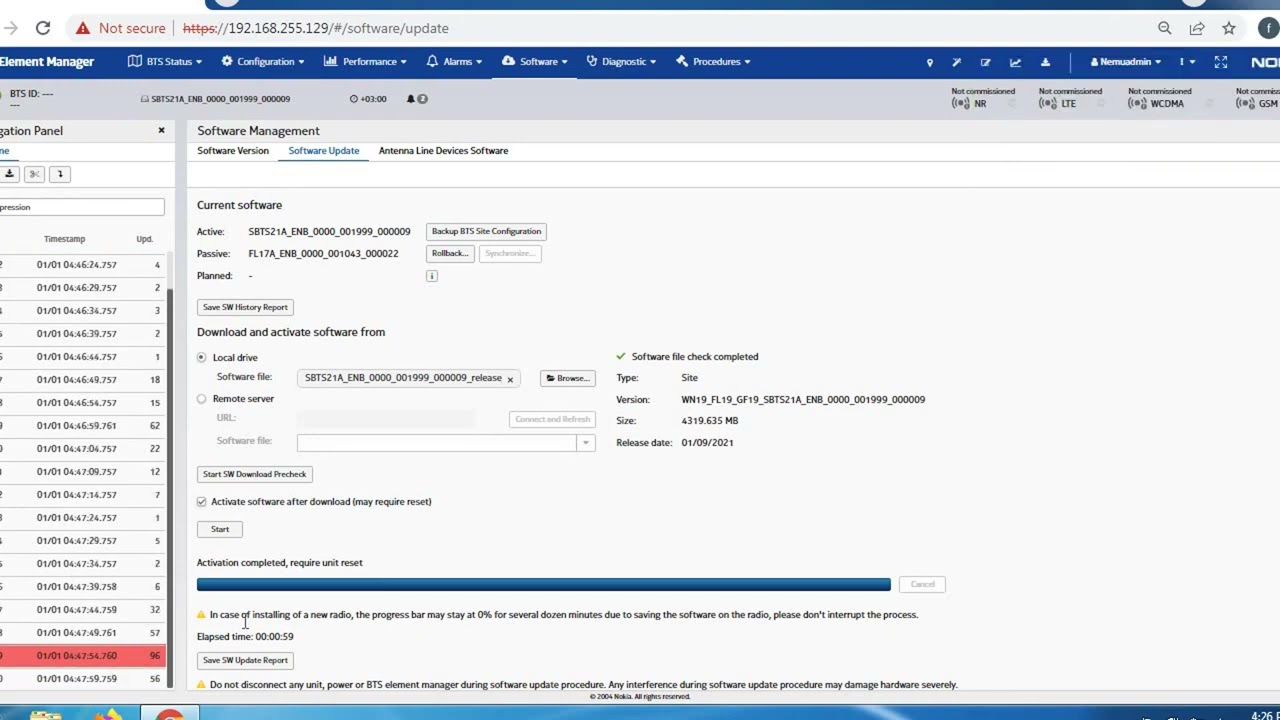
Task: Open the Alarms dropdown menu
Action: pos(454,62)
